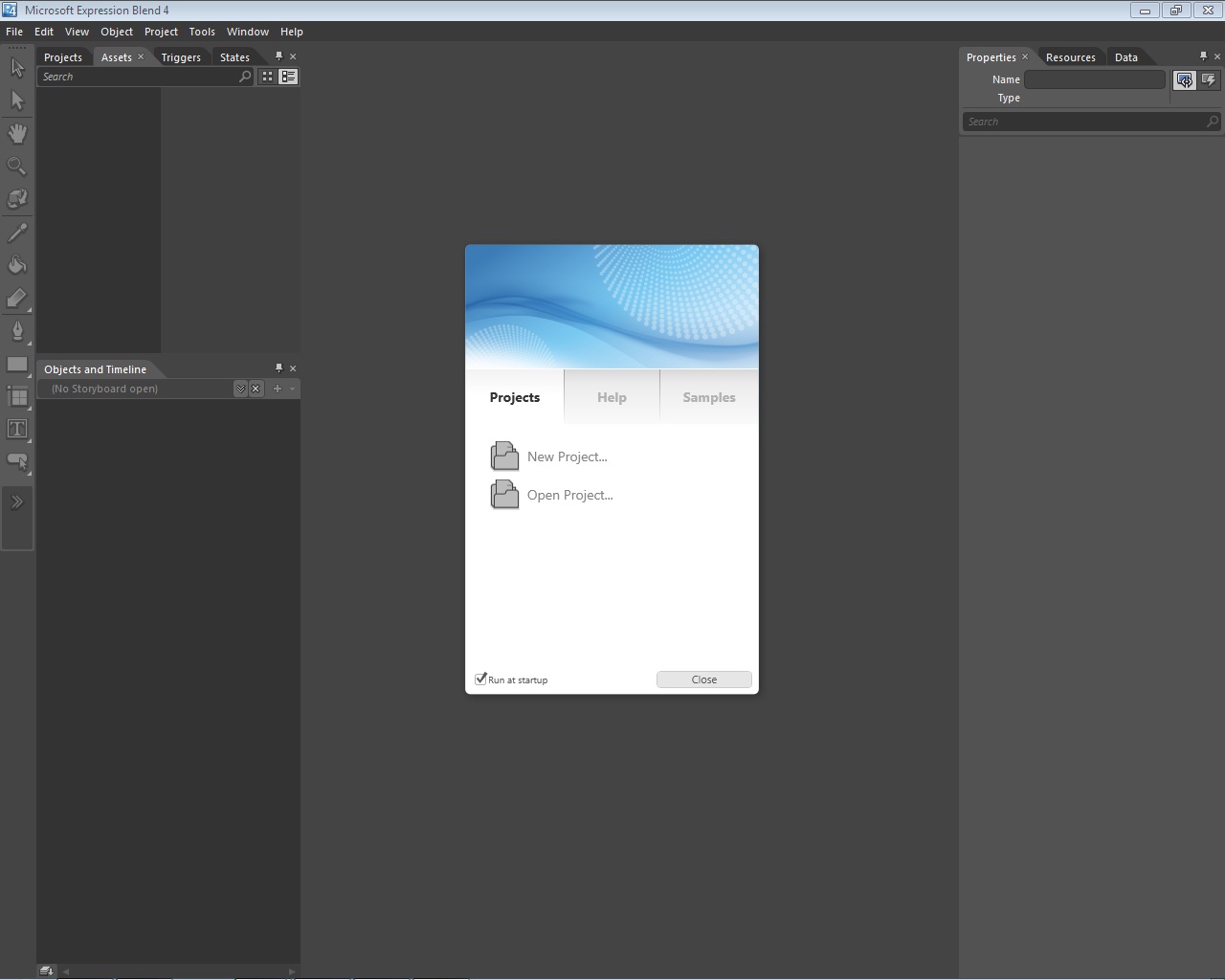Switch to the Projects panel tab
This screenshot has width=1225, height=980.
coord(63,57)
